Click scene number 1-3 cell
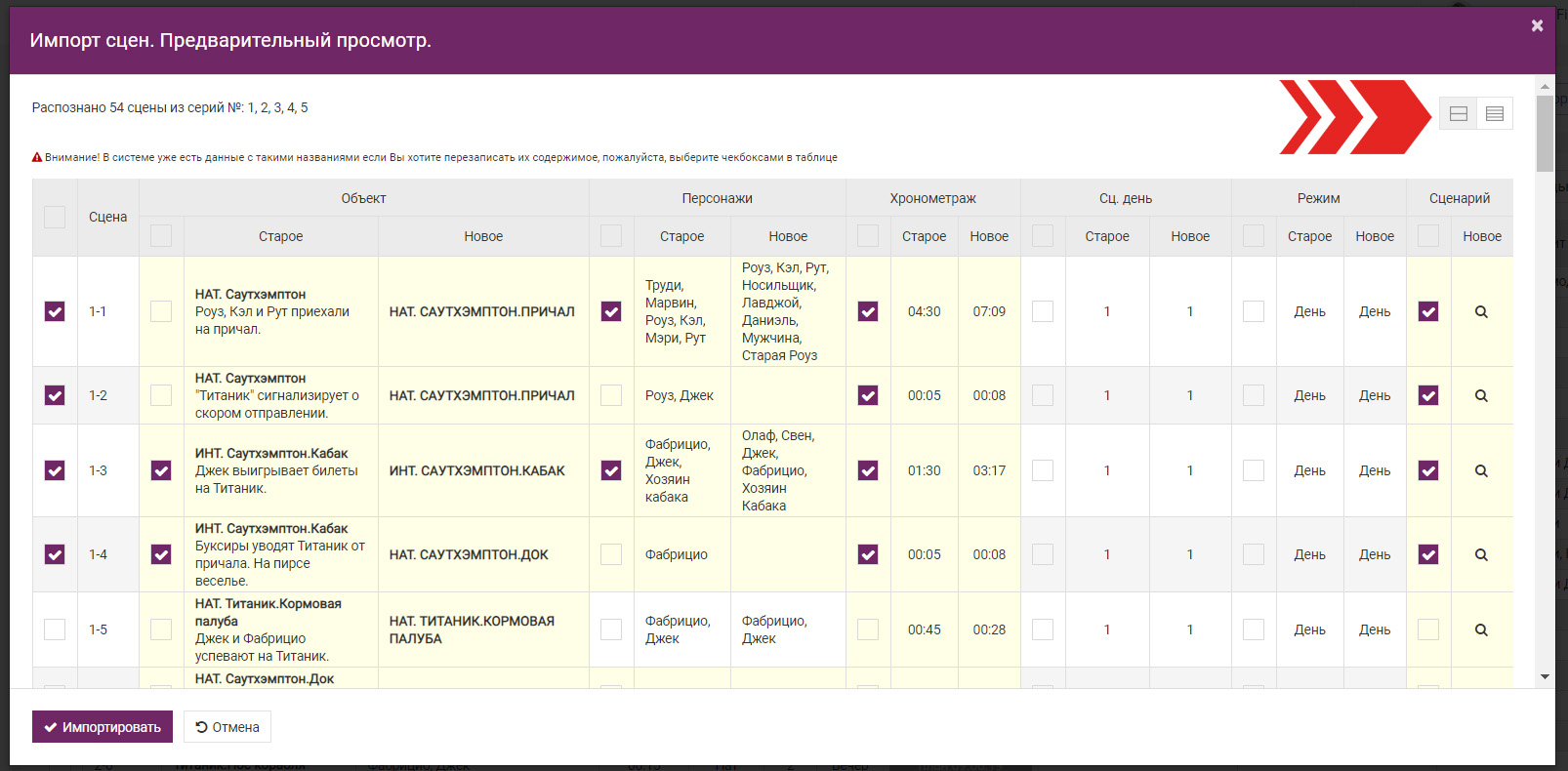Screen dimensions: 1568x771 click(108, 470)
